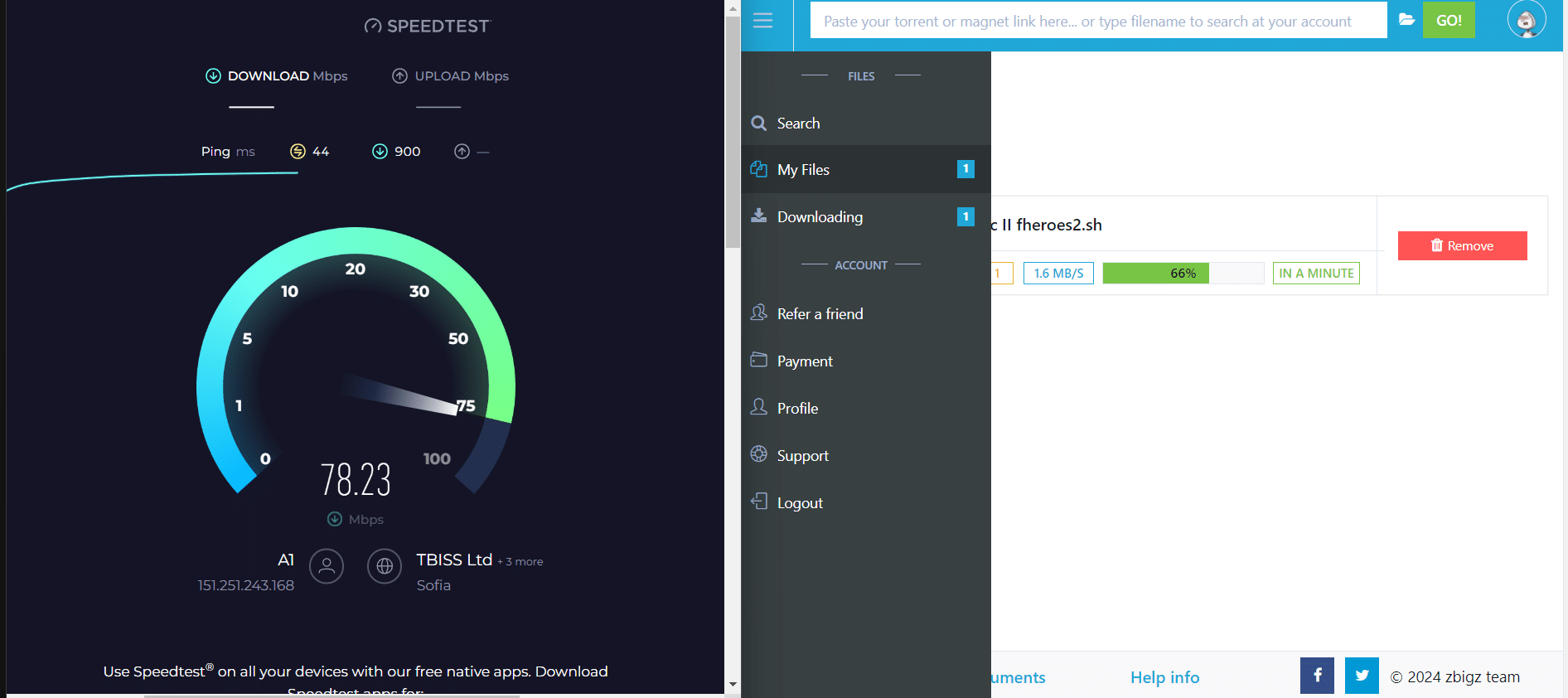Click the A1 provider name

pyautogui.click(x=286, y=560)
